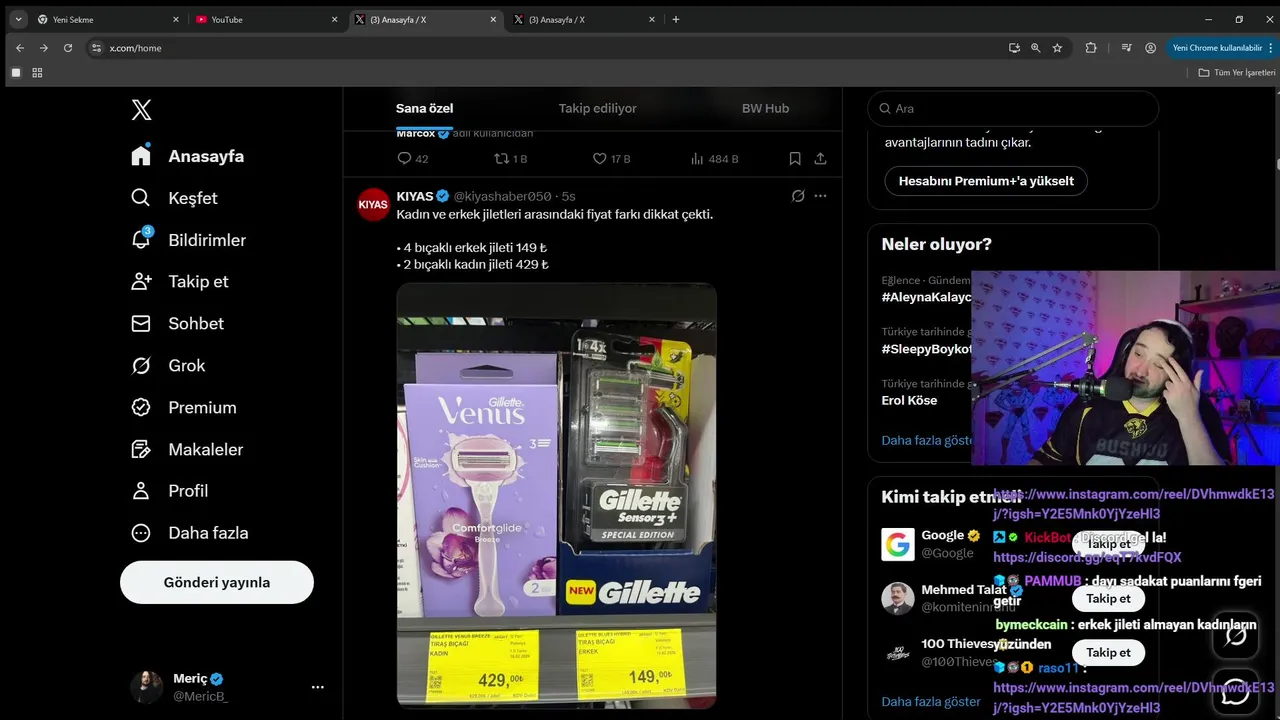1280x720 pixels.
Task: View site information icon in address bar
Action: [x=96, y=48]
